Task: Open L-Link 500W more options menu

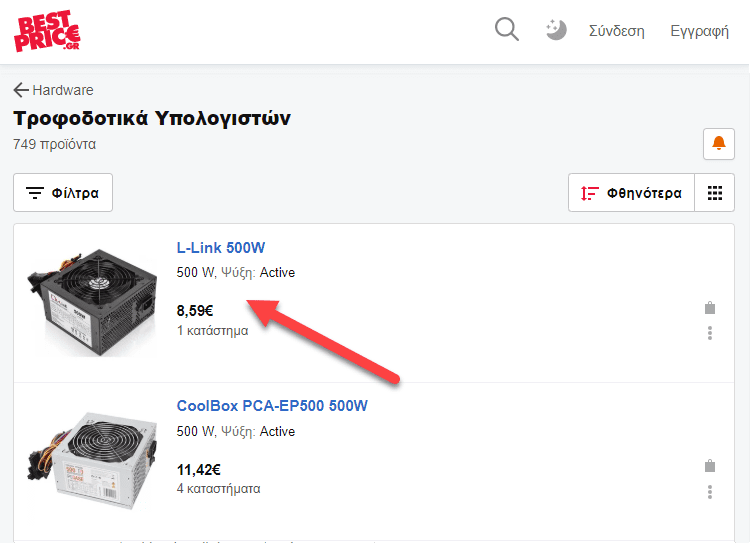Action: point(710,333)
